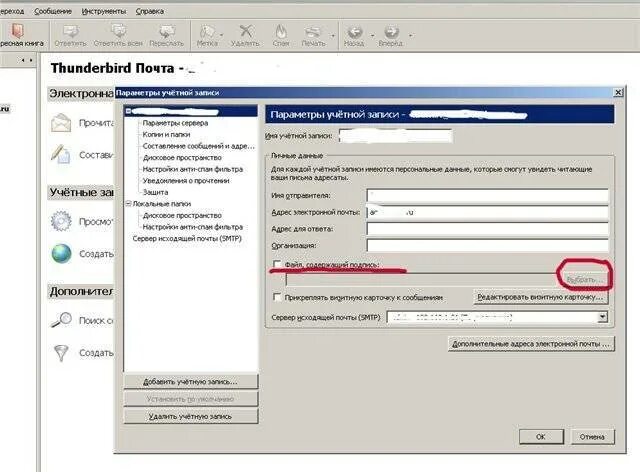This screenshot has width=640, height=472.
Task: Select Параметры сервера in the tree
Action: coord(176,123)
